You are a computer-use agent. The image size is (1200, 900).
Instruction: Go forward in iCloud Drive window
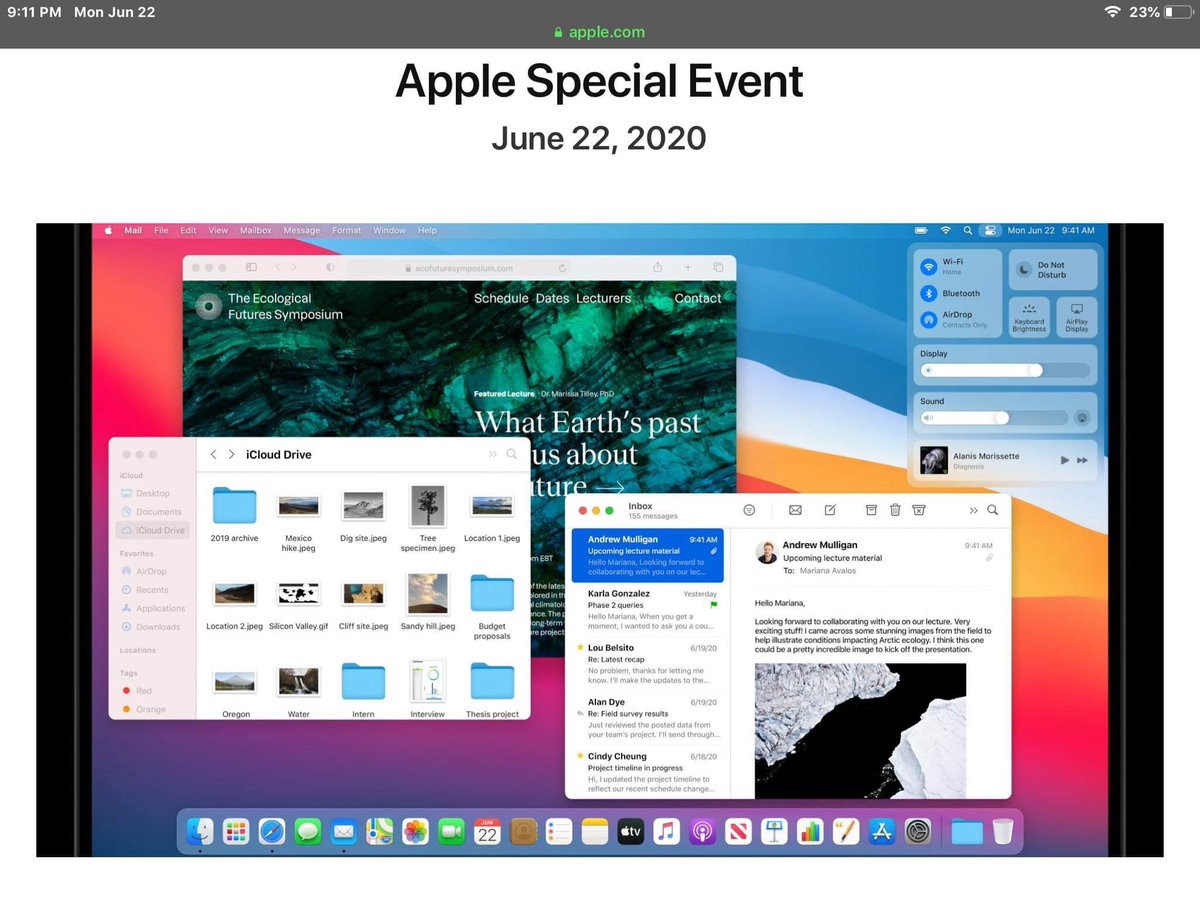click(x=232, y=454)
